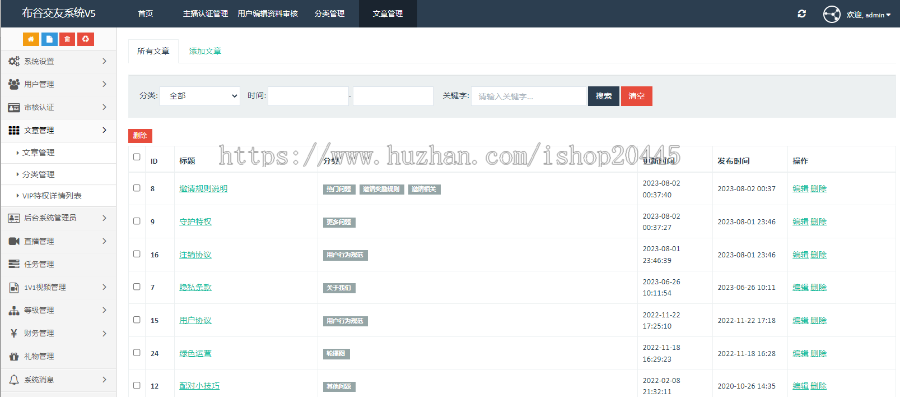Click the grid icon for 文章管理

click(x=14, y=130)
